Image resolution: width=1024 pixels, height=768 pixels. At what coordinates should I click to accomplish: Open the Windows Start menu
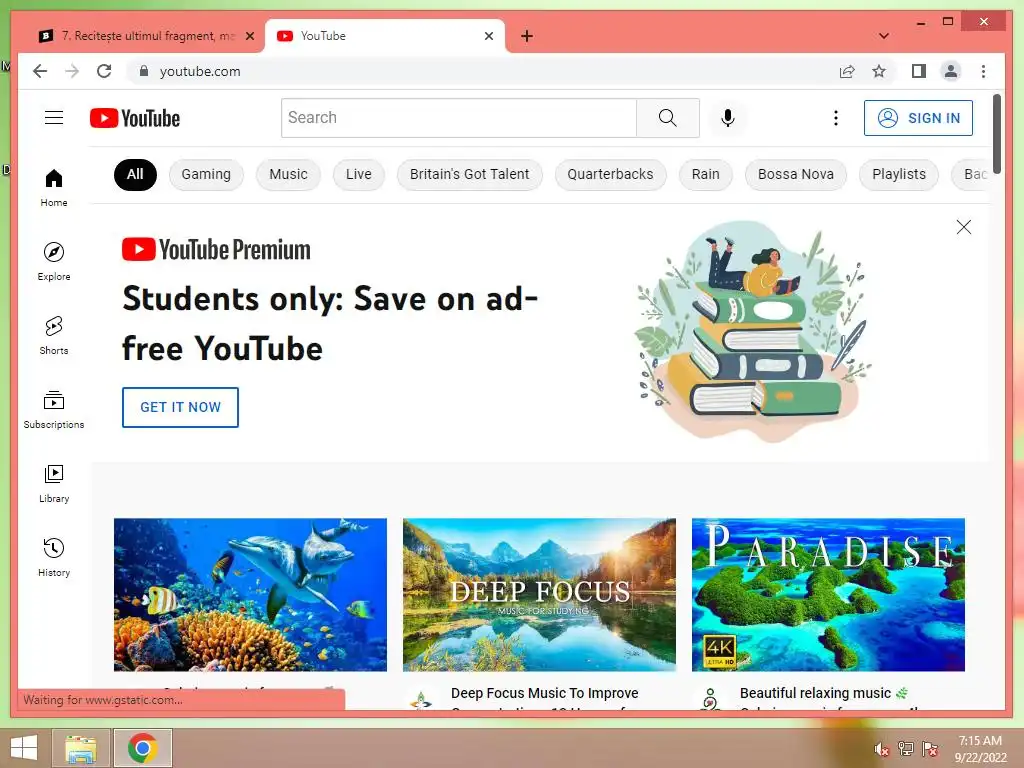[24, 748]
